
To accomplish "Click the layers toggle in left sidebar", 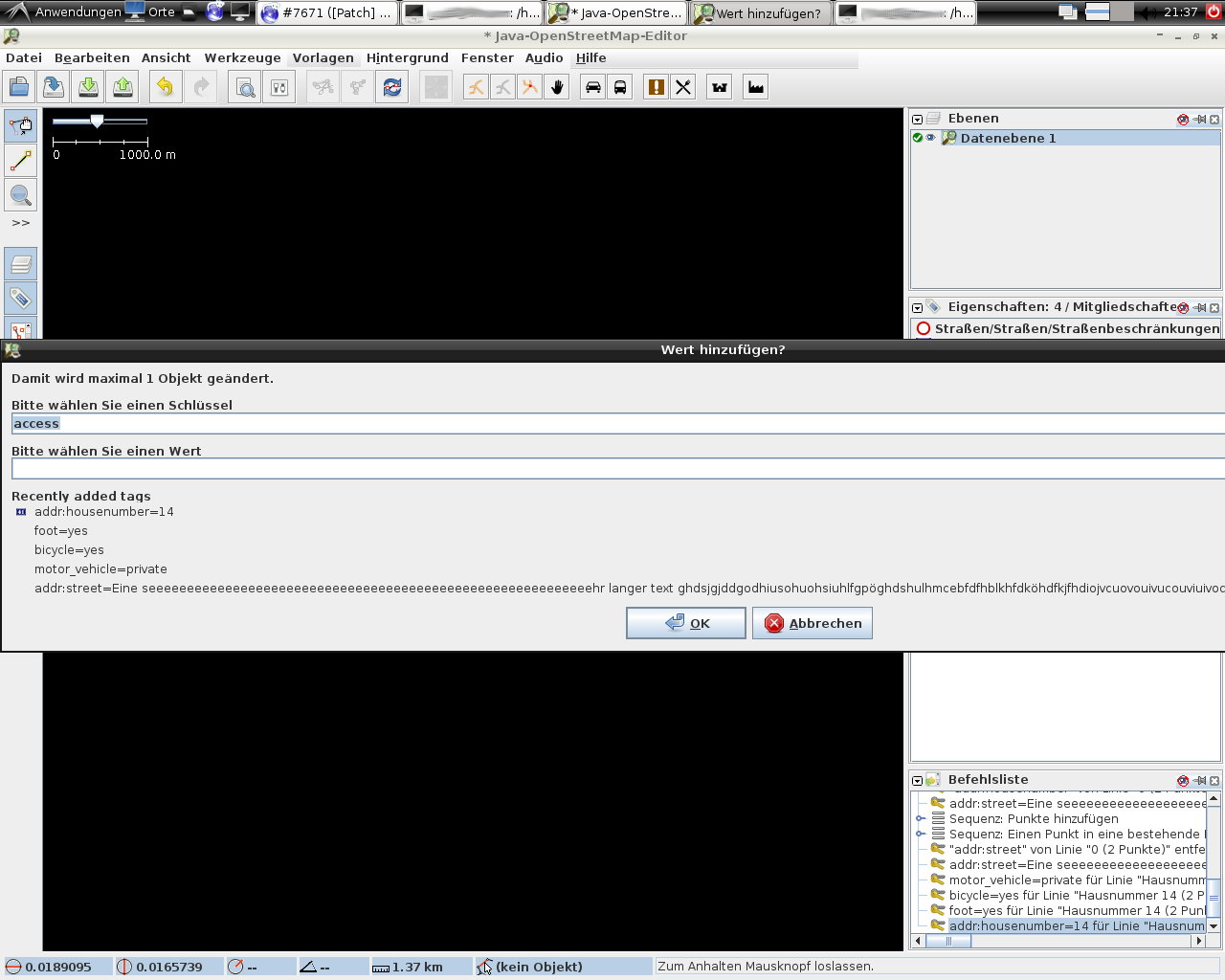I will click(21, 263).
